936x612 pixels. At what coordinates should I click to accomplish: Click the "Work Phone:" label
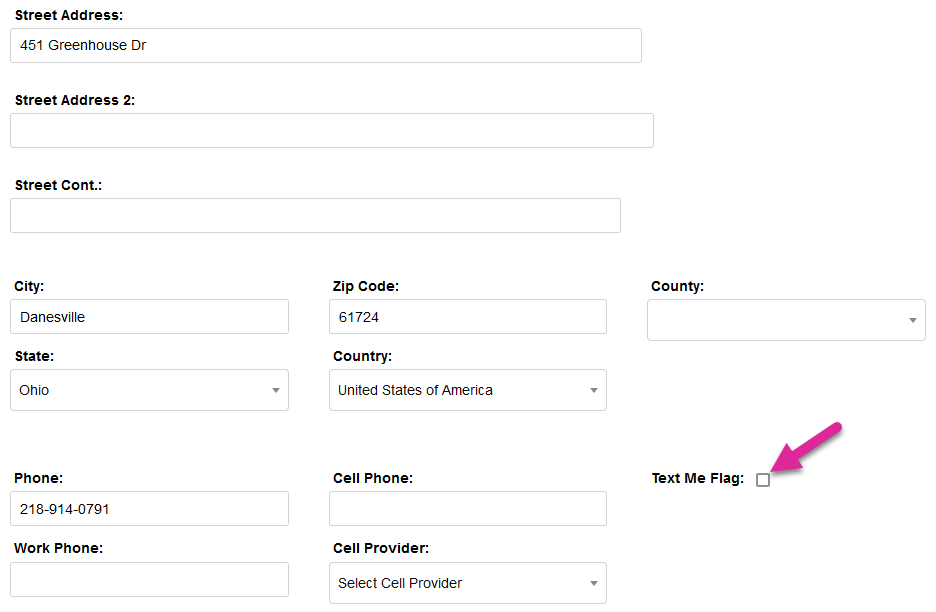pyautogui.click(x=59, y=548)
